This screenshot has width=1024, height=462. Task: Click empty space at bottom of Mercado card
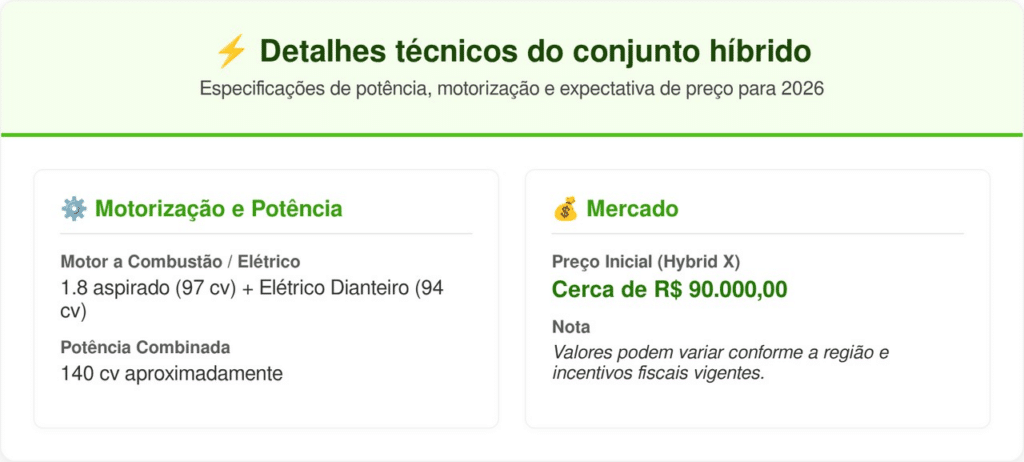pos(757,407)
